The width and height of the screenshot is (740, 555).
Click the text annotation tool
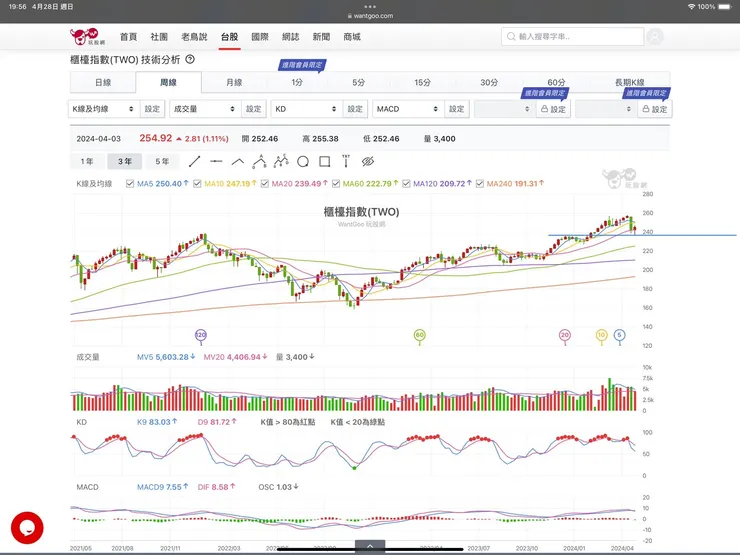pos(345,161)
